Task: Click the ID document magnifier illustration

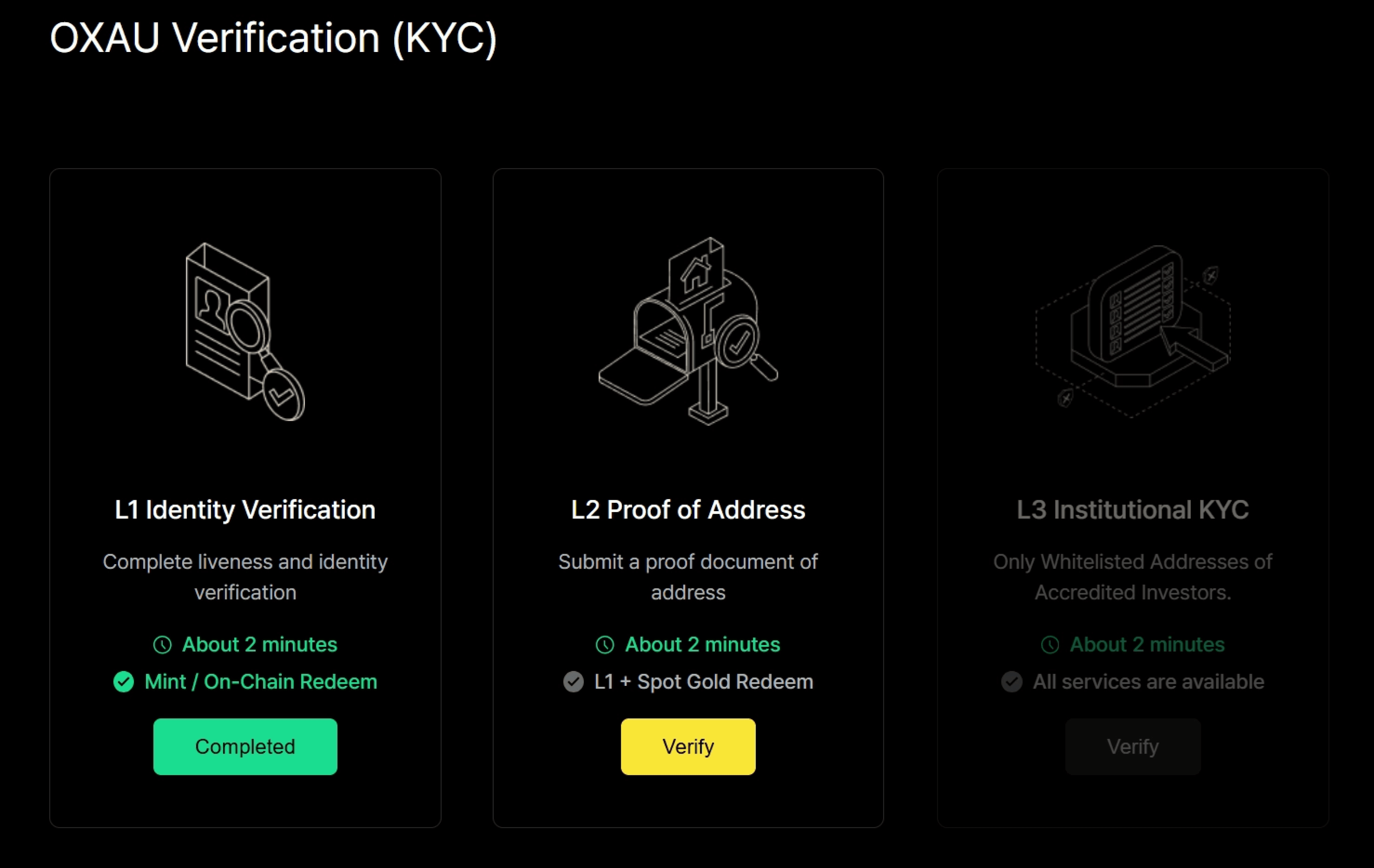Action: [x=245, y=332]
